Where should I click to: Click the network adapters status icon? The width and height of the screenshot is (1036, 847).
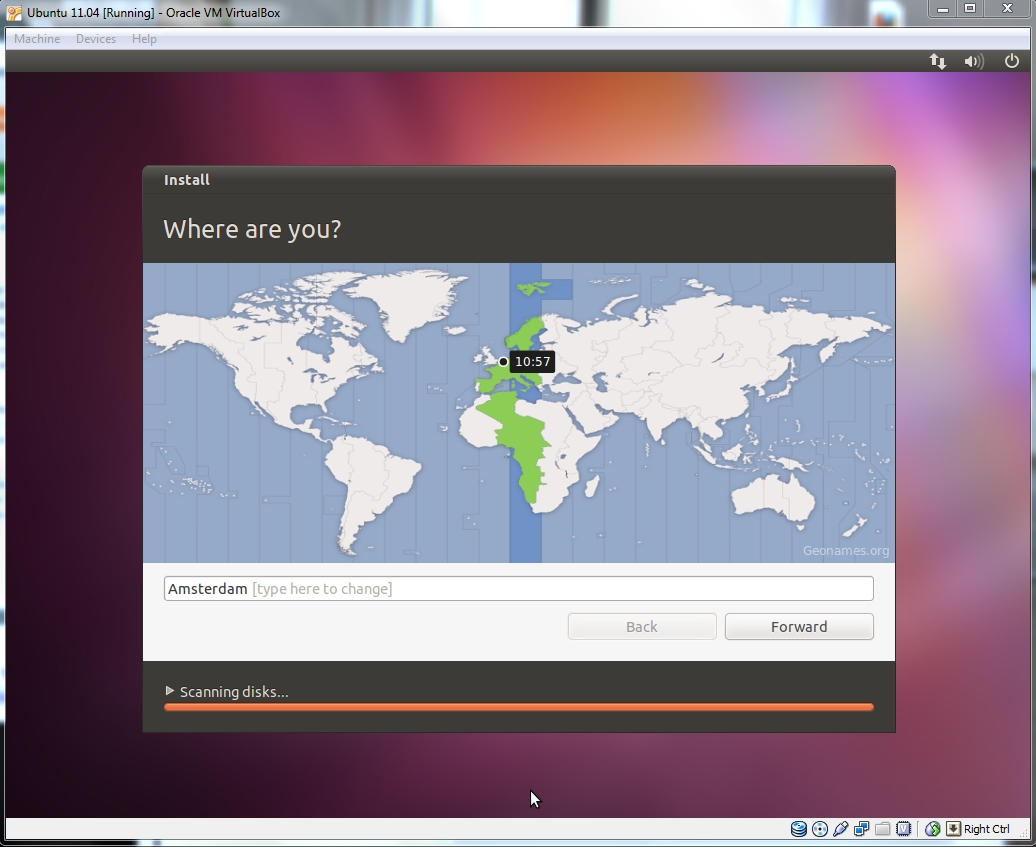862,829
